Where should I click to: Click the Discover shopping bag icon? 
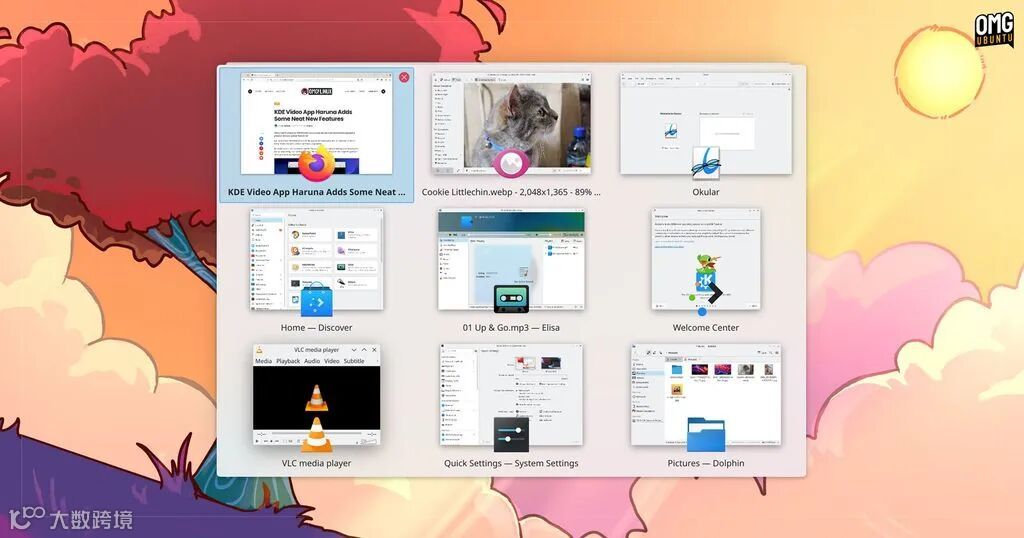point(317,300)
